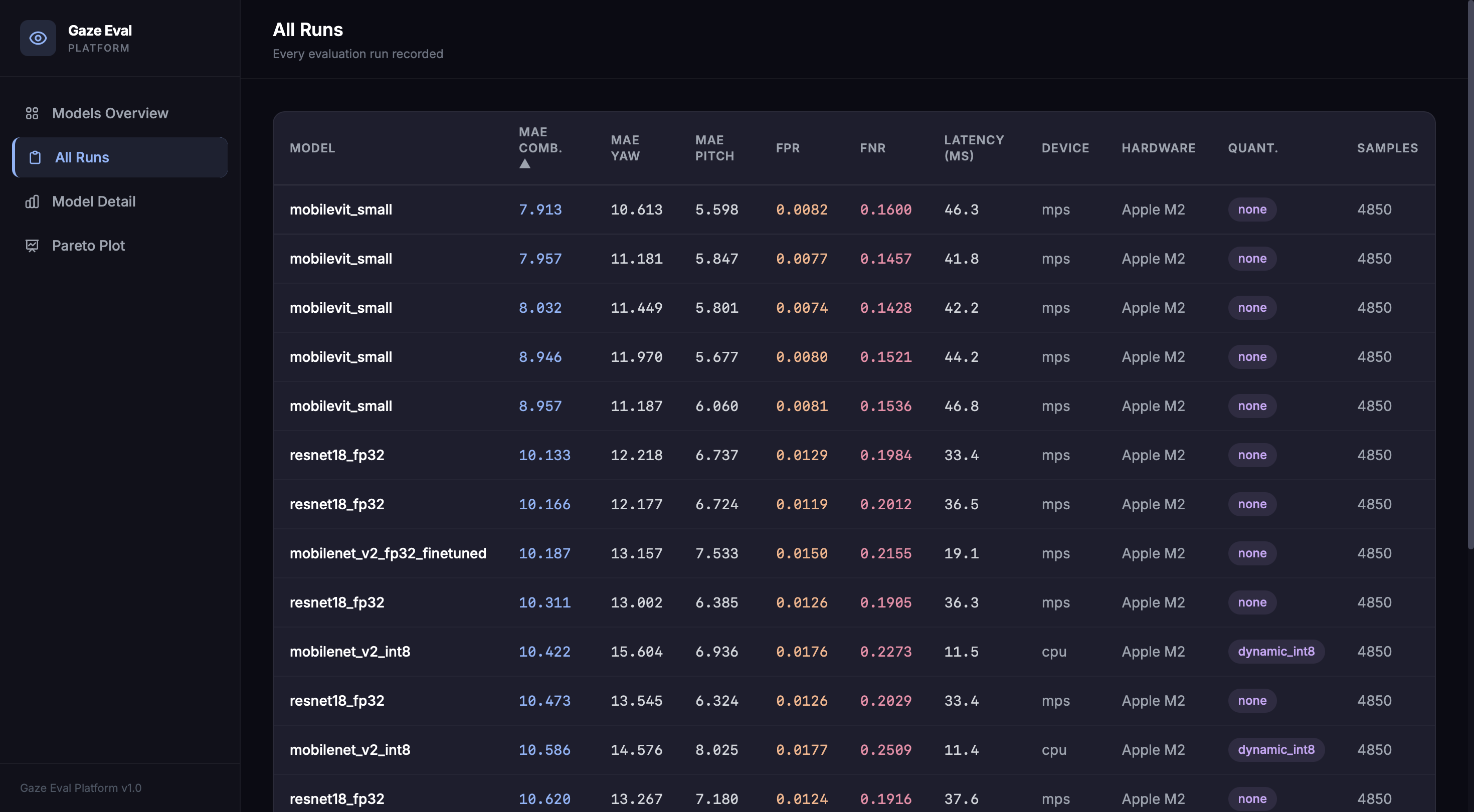Image resolution: width=1474 pixels, height=812 pixels.
Task: Click the mobilenet_v2_fp32_finetuned model name
Action: 388,553
